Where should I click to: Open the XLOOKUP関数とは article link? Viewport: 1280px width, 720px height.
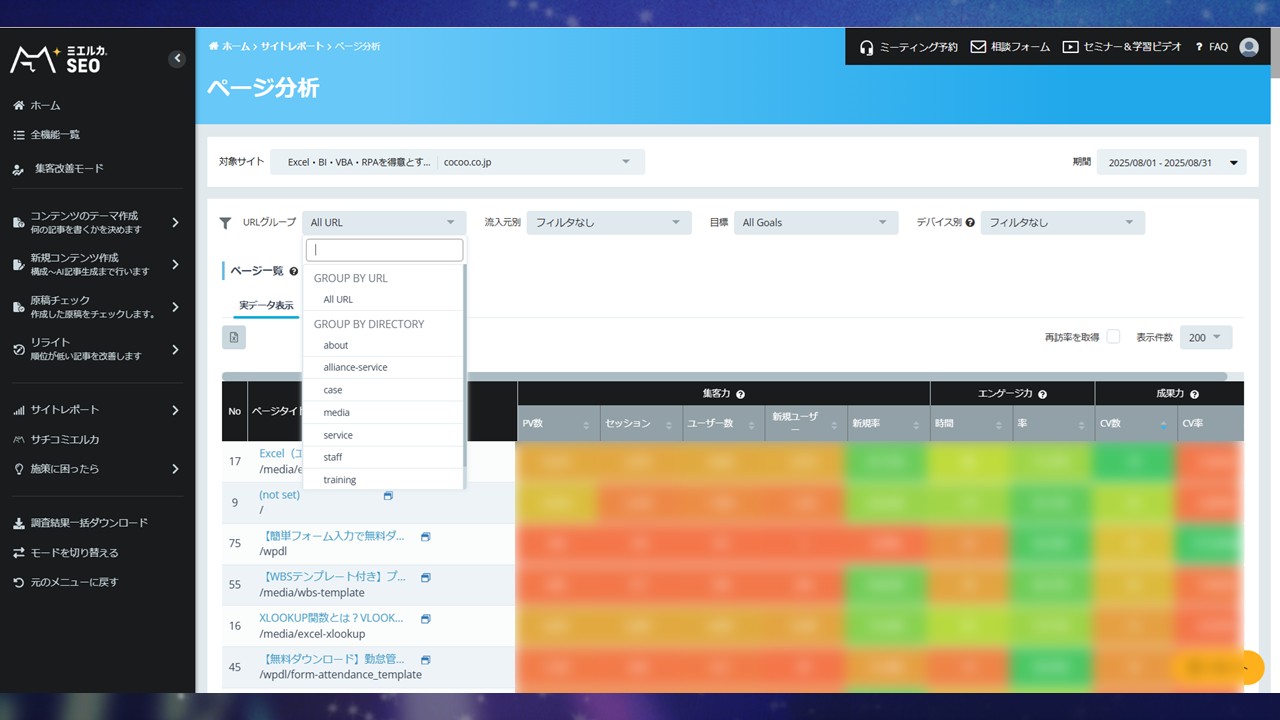332,618
